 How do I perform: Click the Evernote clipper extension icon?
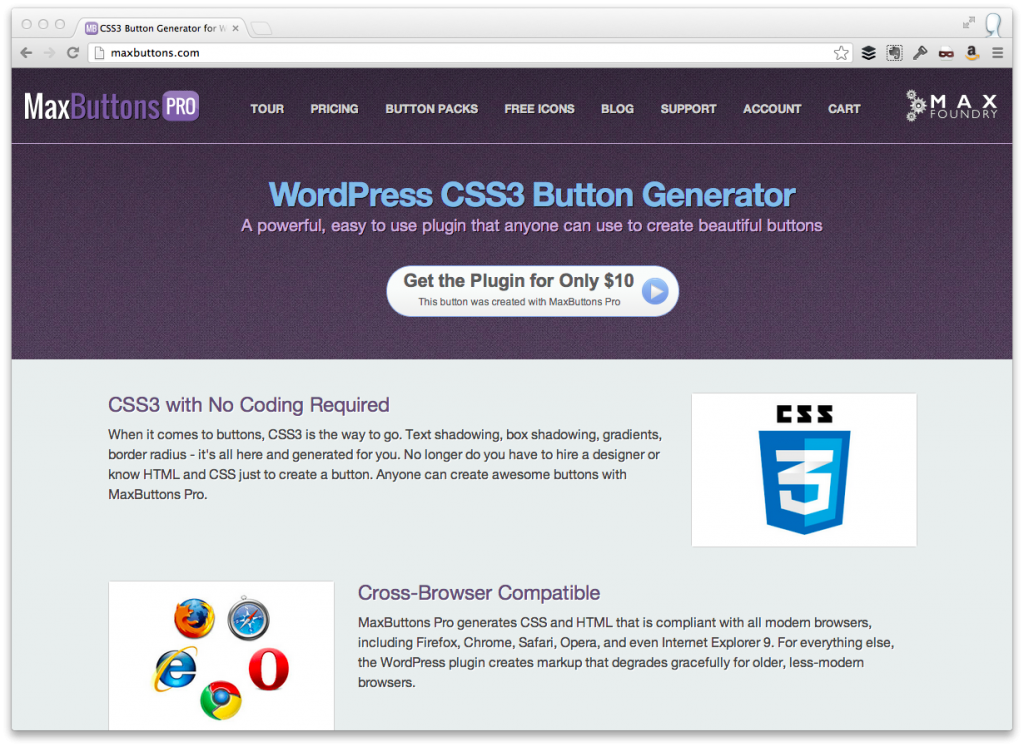894,53
